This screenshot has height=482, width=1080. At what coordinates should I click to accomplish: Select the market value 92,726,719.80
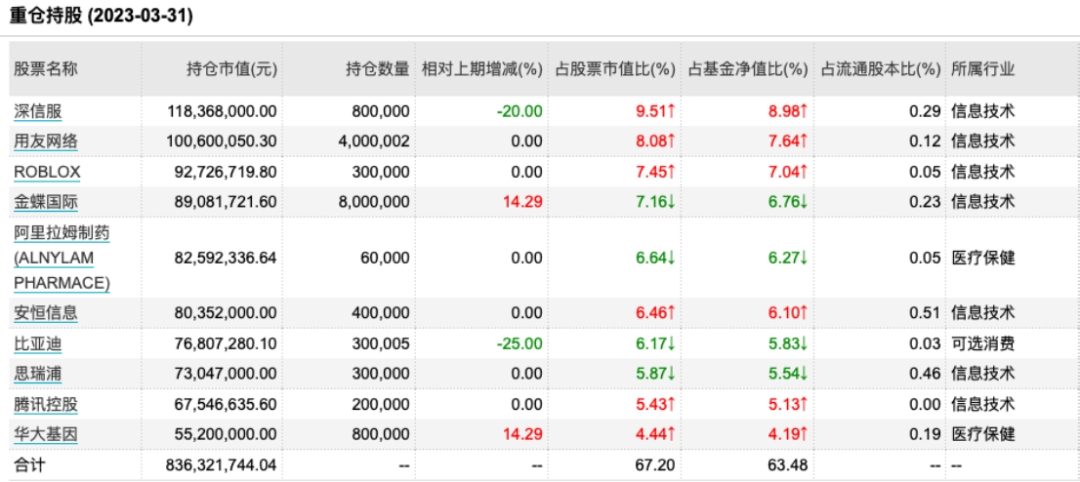pyautogui.click(x=226, y=172)
